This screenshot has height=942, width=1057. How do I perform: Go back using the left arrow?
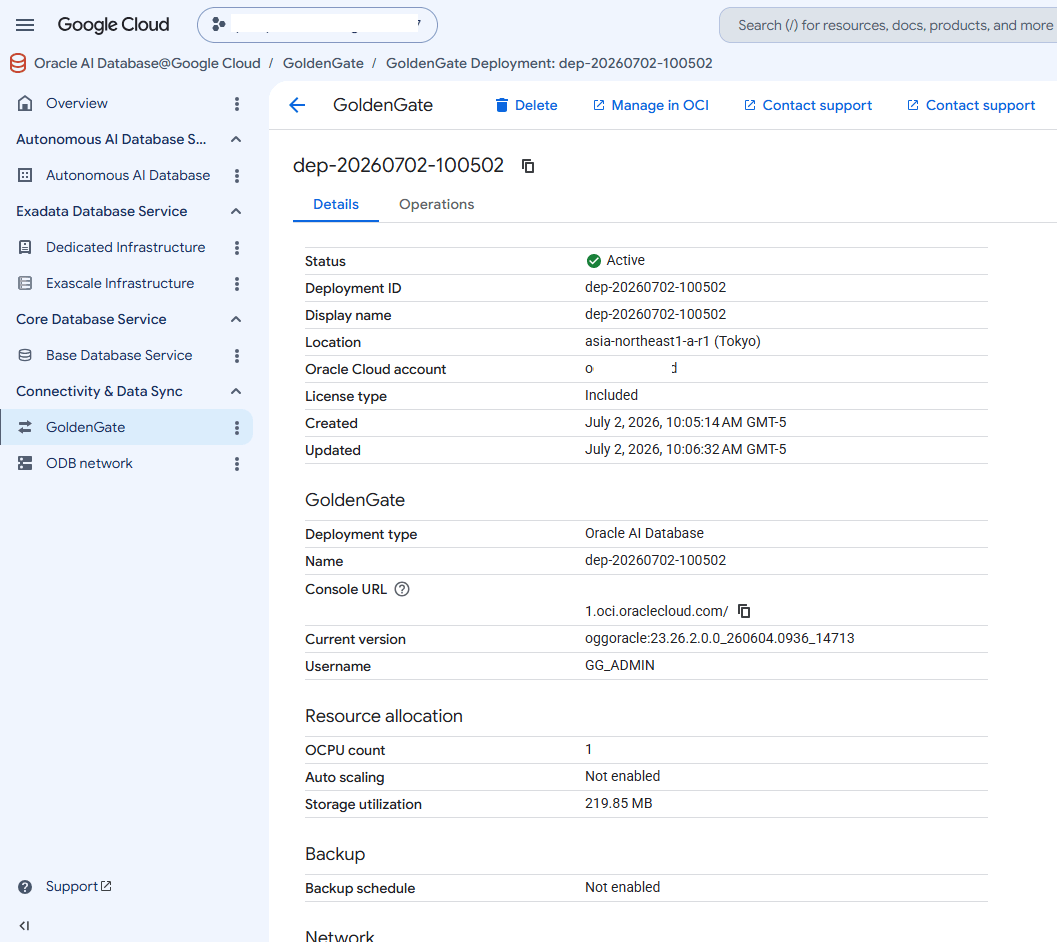tap(297, 105)
